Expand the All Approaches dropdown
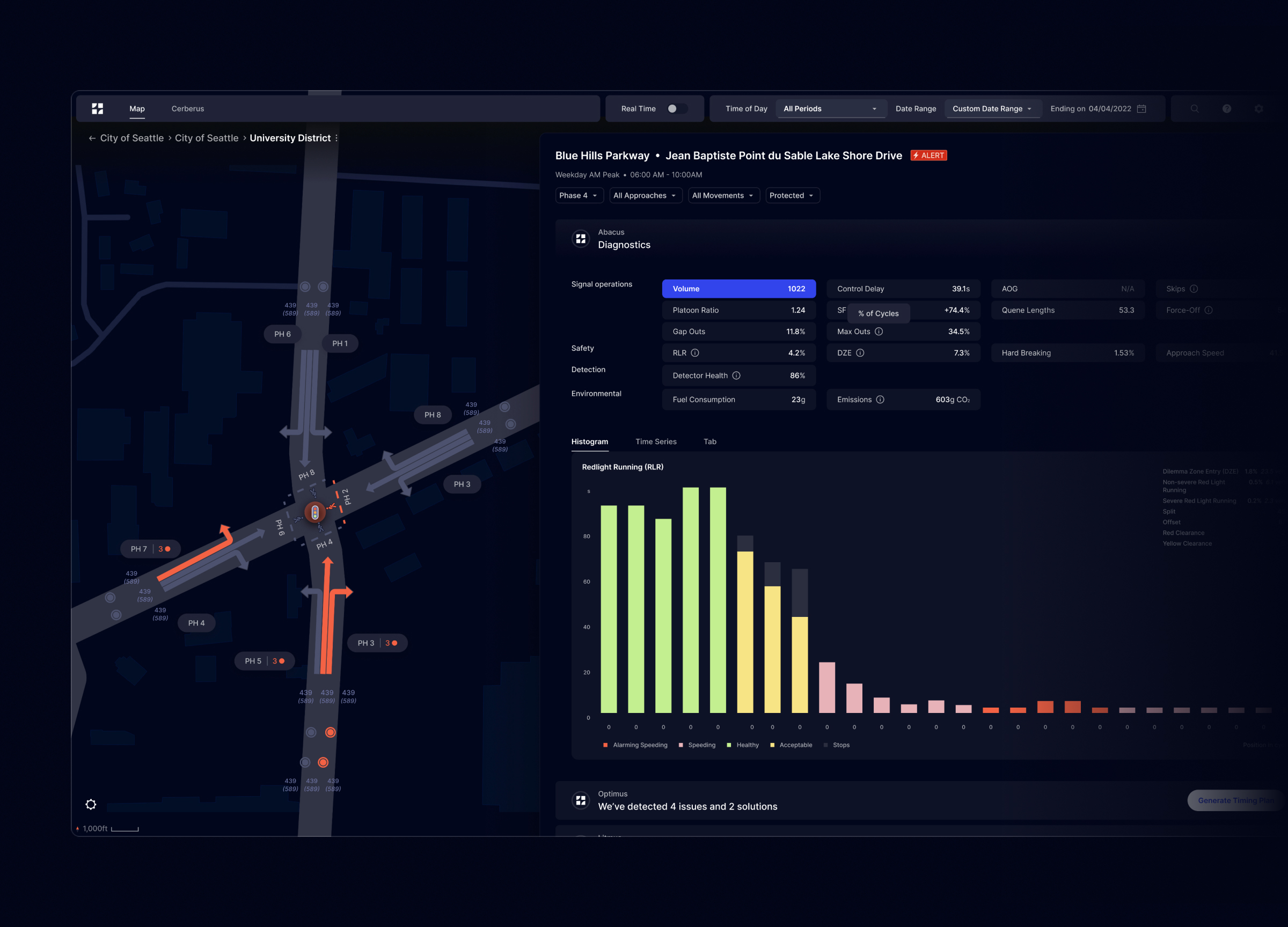 [x=645, y=195]
